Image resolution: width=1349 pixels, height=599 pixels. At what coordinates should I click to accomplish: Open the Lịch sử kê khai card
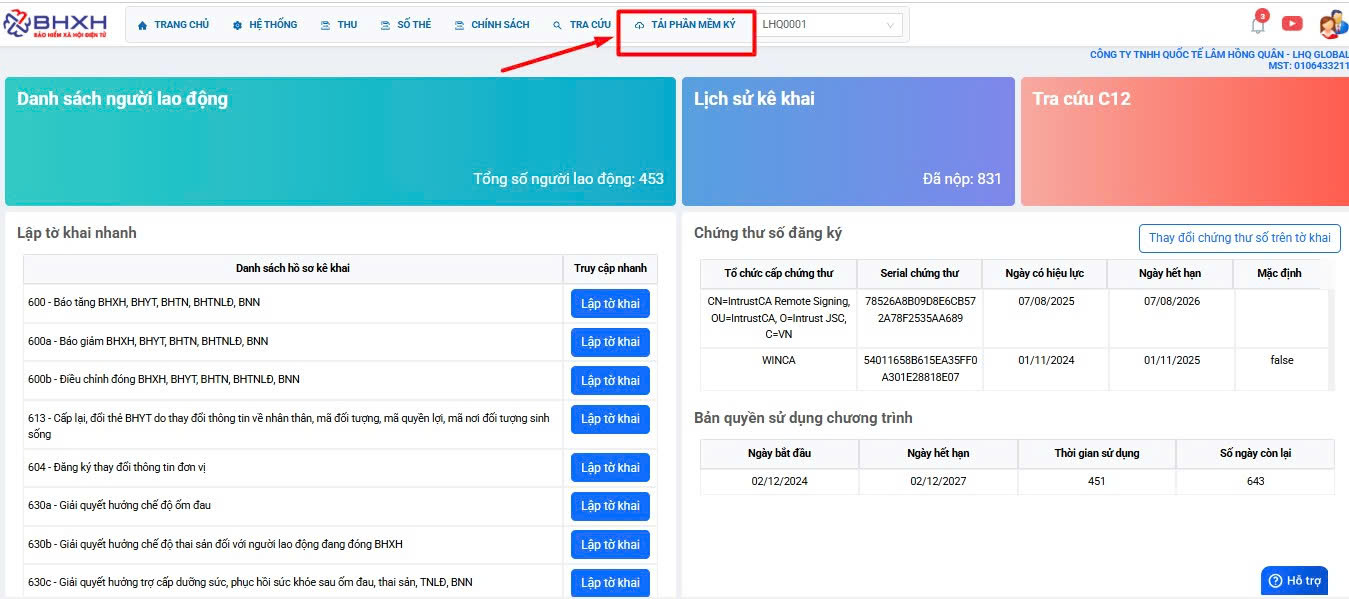coord(847,141)
